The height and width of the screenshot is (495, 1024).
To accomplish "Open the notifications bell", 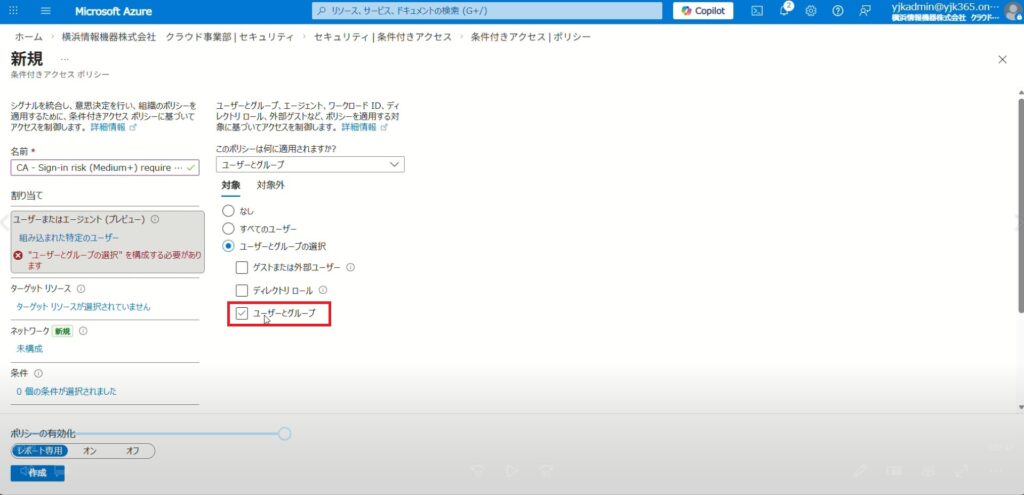I will (784, 11).
